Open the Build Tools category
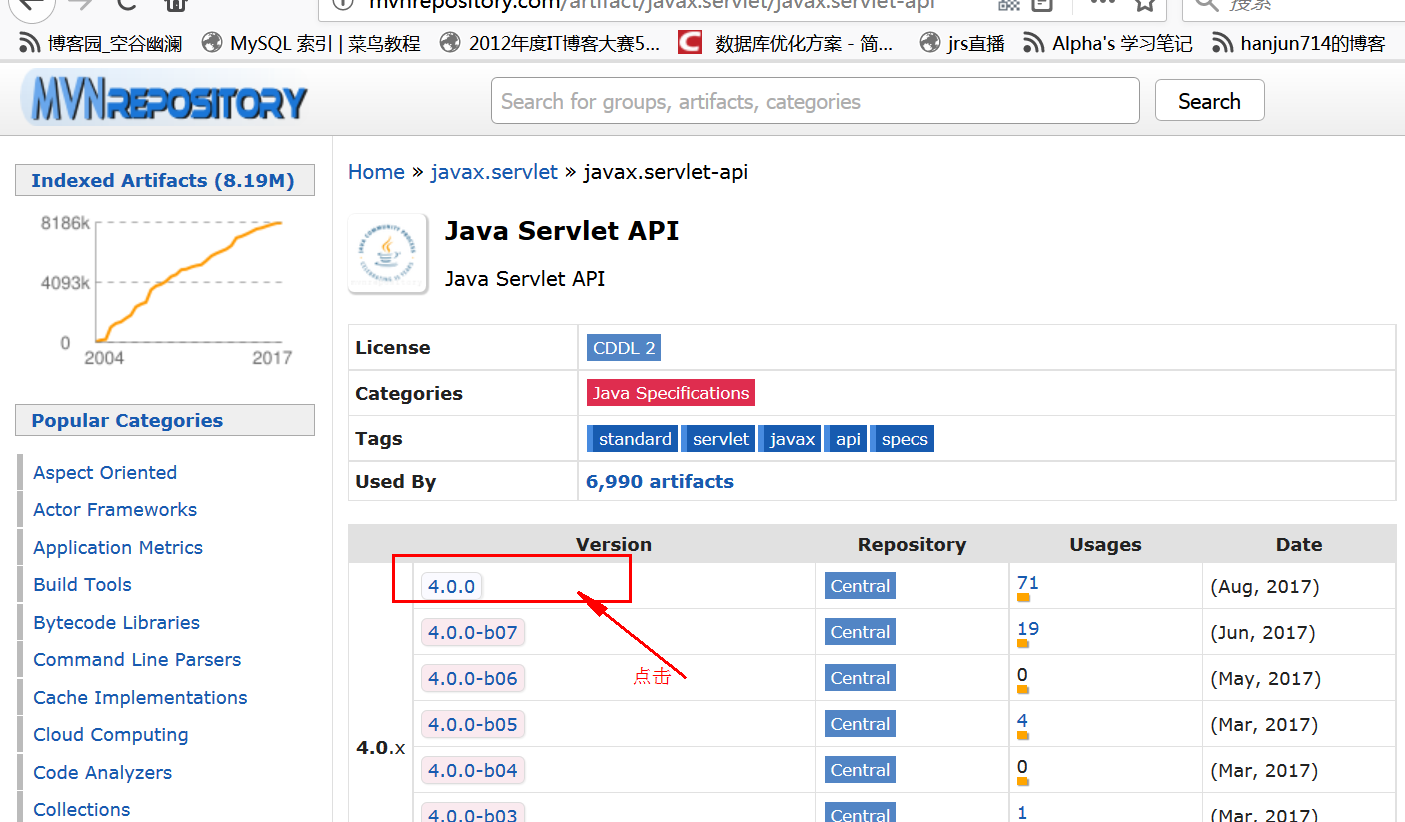The width and height of the screenshot is (1405, 822). click(82, 585)
